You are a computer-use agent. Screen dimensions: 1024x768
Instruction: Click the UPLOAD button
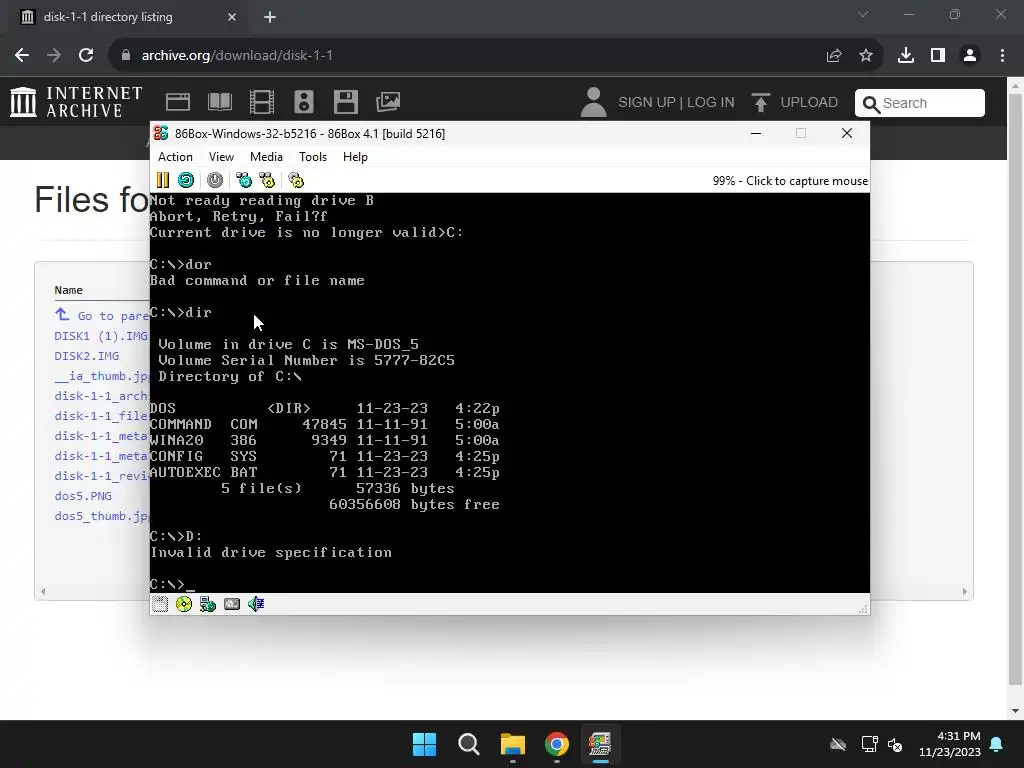click(x=795, y=103)
